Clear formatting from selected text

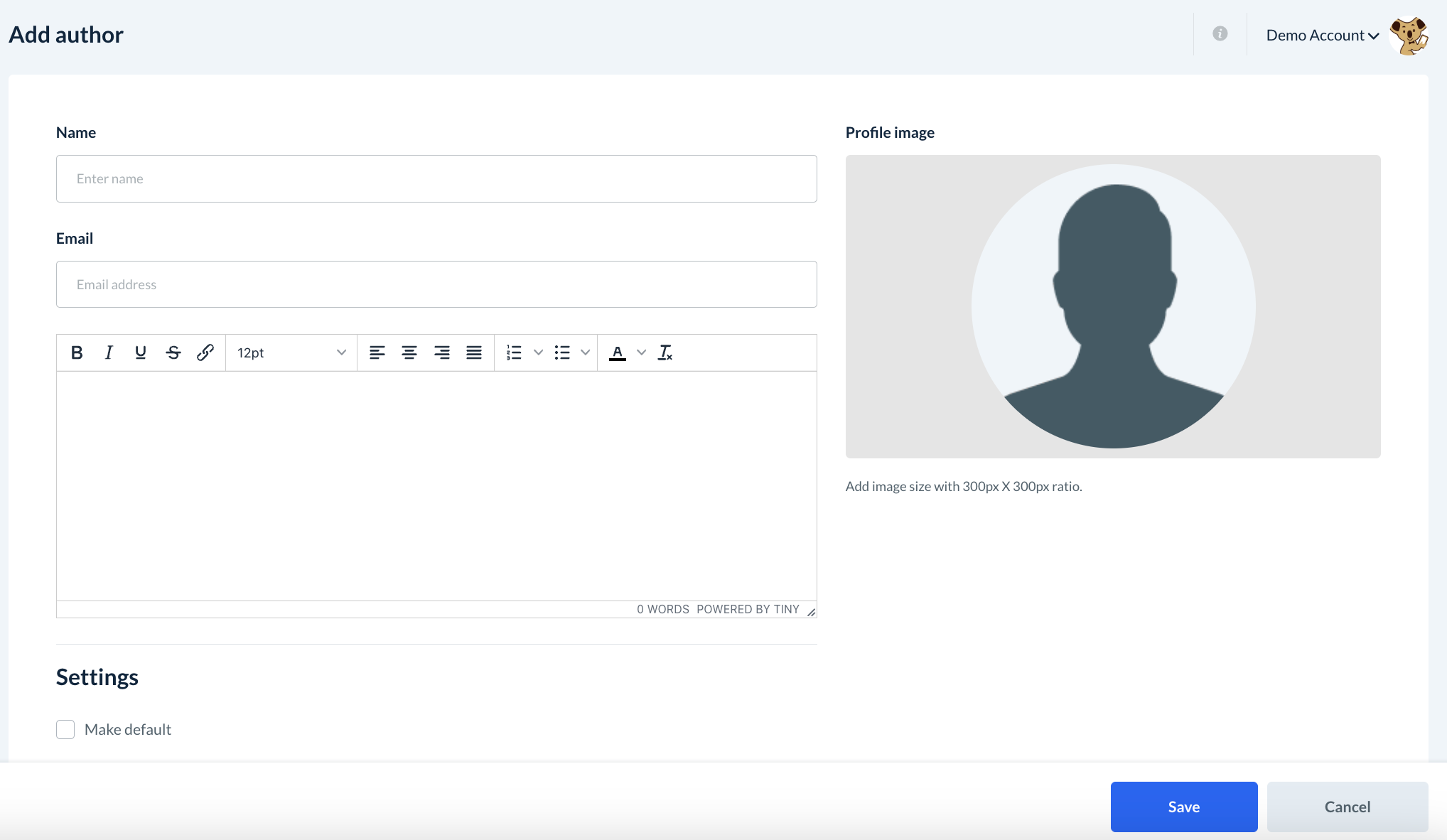[x=665, y=352]
